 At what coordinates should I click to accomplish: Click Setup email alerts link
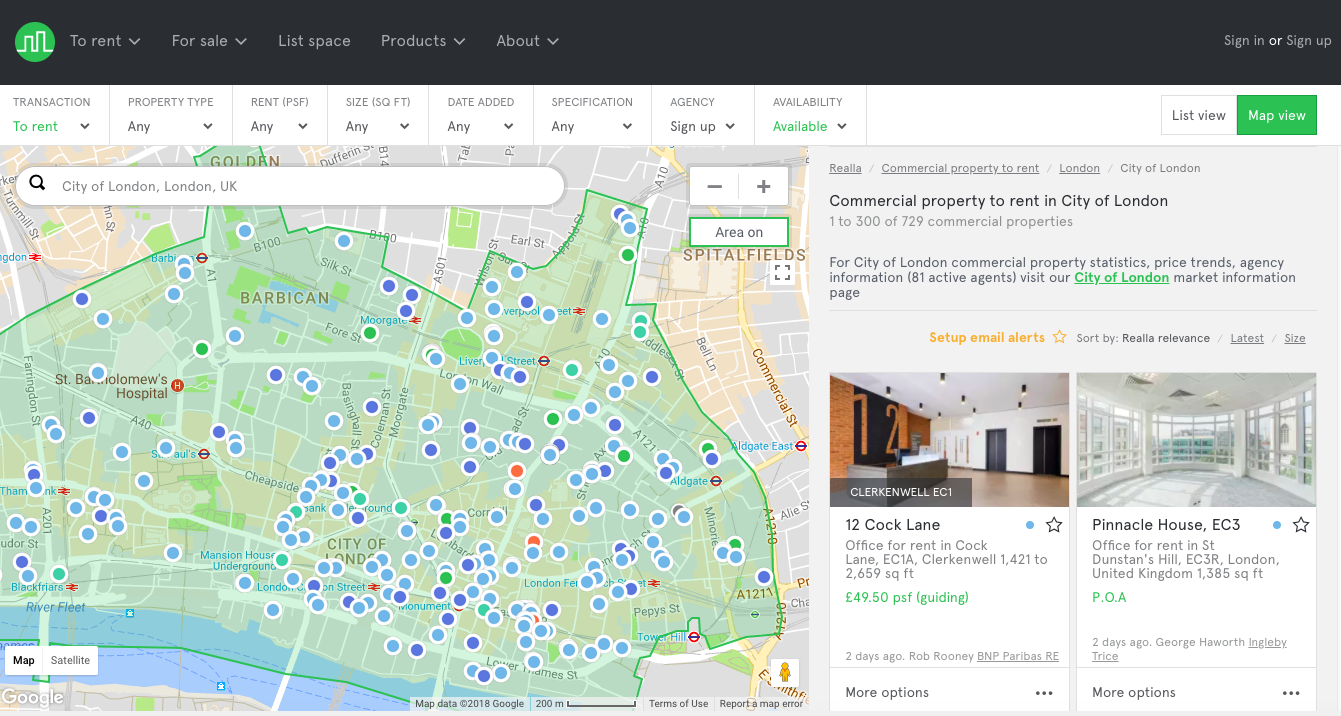[x=986, y=338]
